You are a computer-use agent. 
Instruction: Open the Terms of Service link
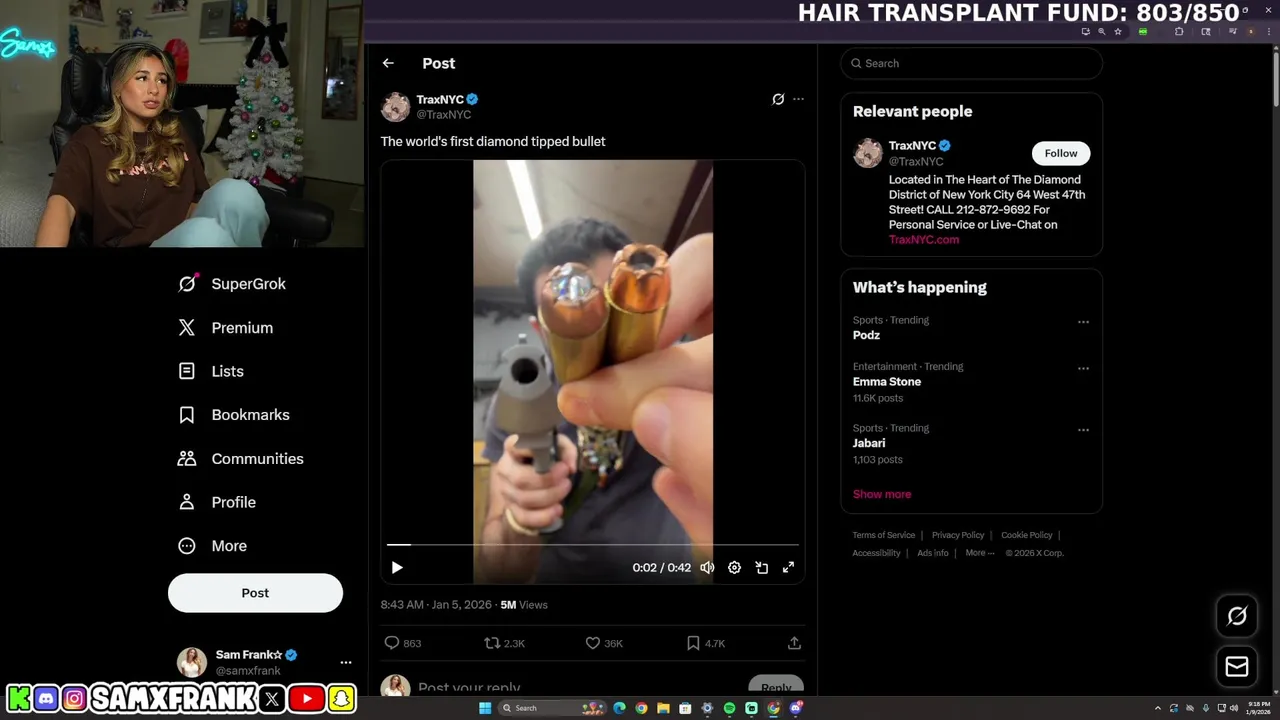pos(884,535)
